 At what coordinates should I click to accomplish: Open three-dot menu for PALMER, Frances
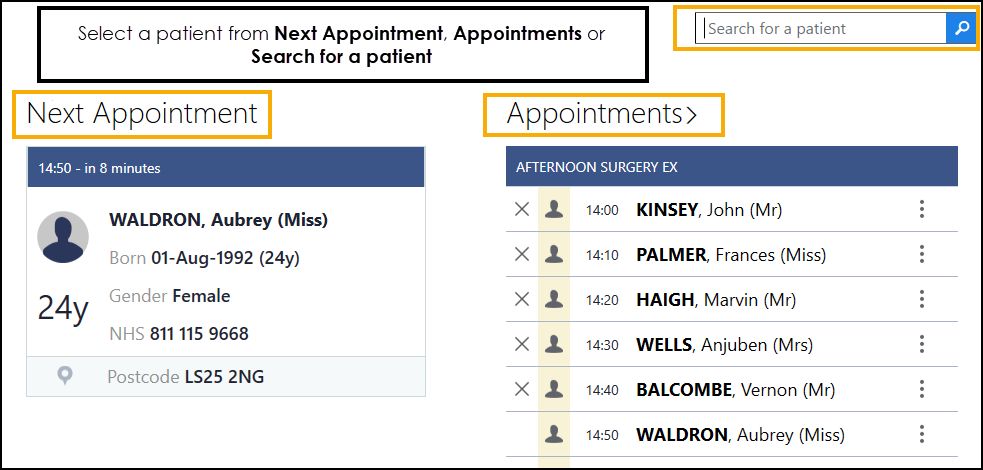[x=922, y=255]
